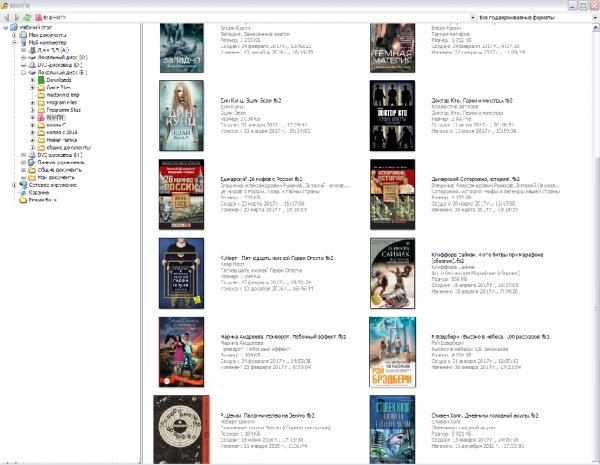Open the 26 мифов о России cover
This screenshot has height=465, width=600.
[x=181, y=194]
